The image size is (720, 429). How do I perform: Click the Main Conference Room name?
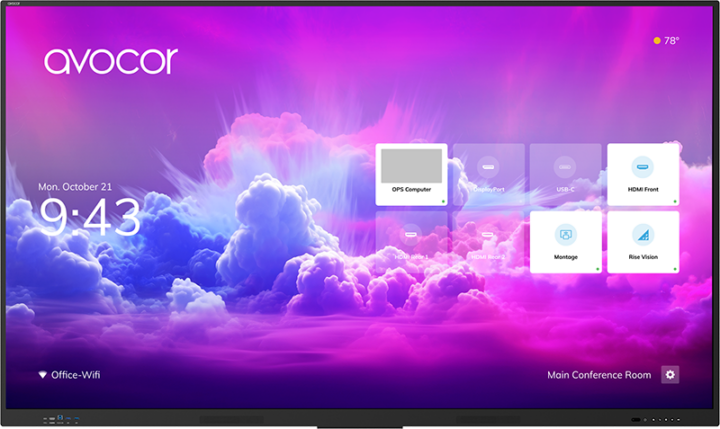coord(598,375)
